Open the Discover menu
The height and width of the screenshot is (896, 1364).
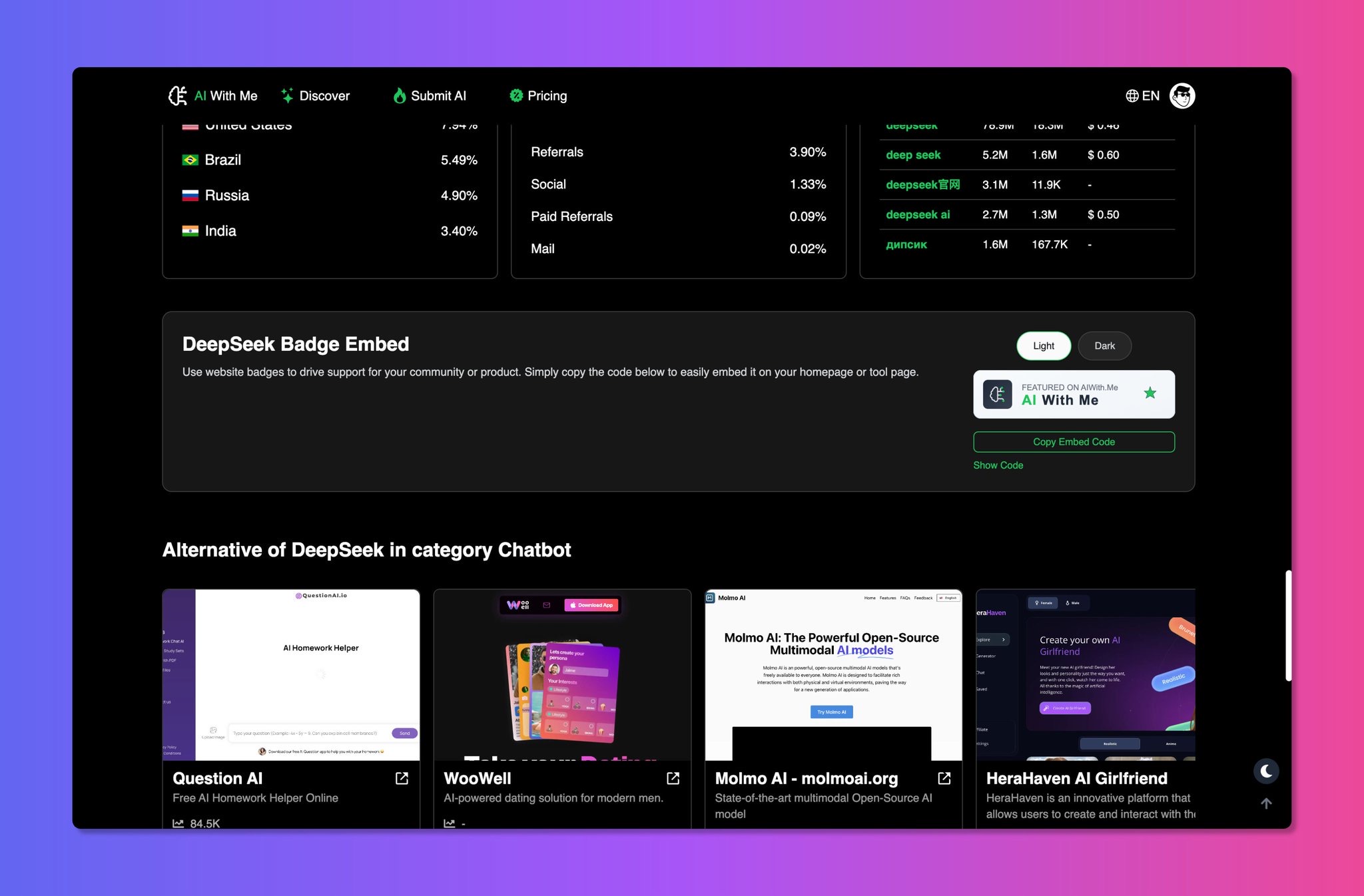click(x=324, y=96)
